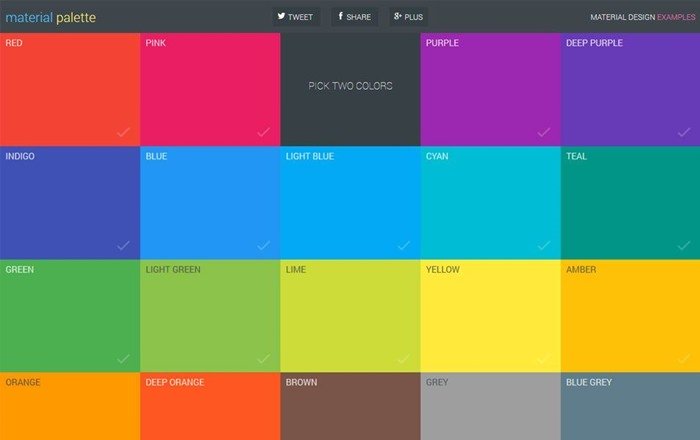700x440 pixels.
Task: Toggle the checkmark on the Deep Purple tile
Action: click(683, 131)
